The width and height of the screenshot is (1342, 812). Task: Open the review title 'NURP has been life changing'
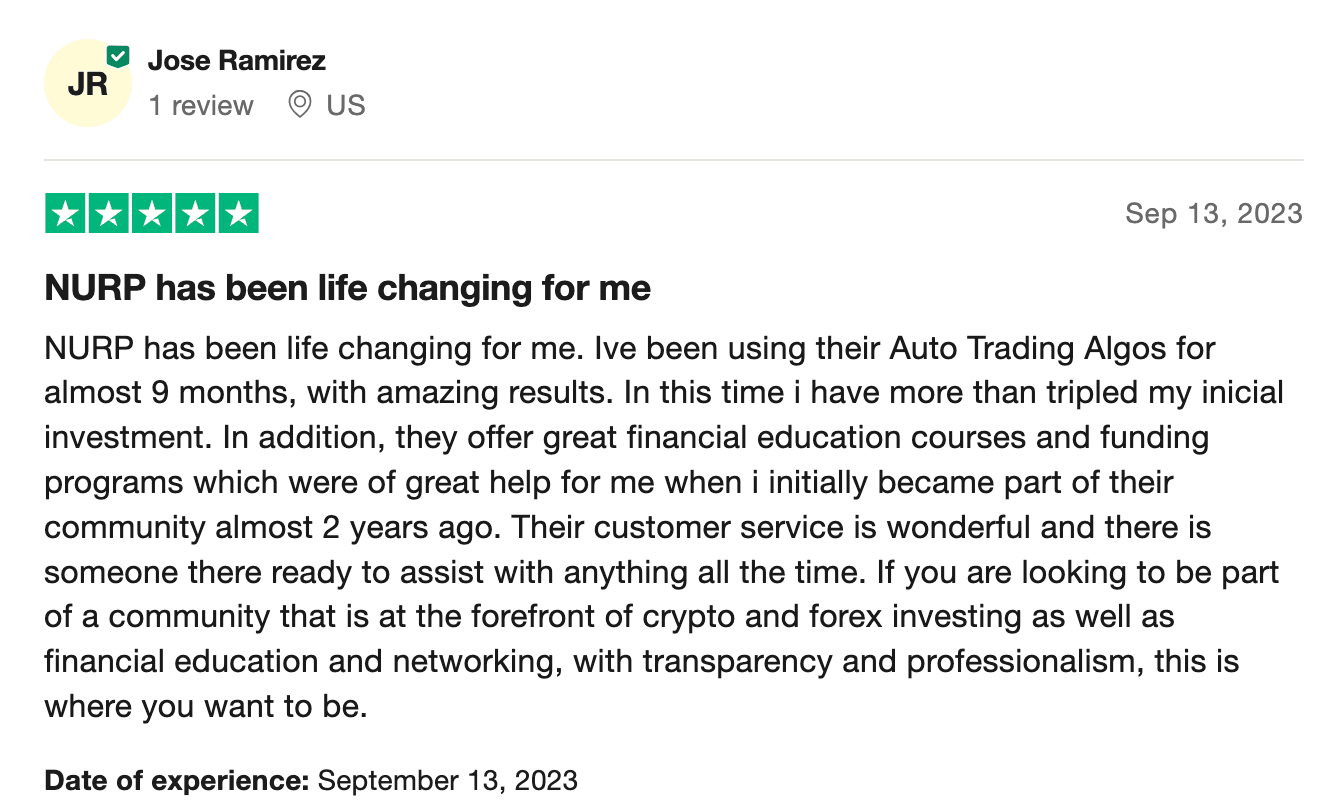click(348, 288)
